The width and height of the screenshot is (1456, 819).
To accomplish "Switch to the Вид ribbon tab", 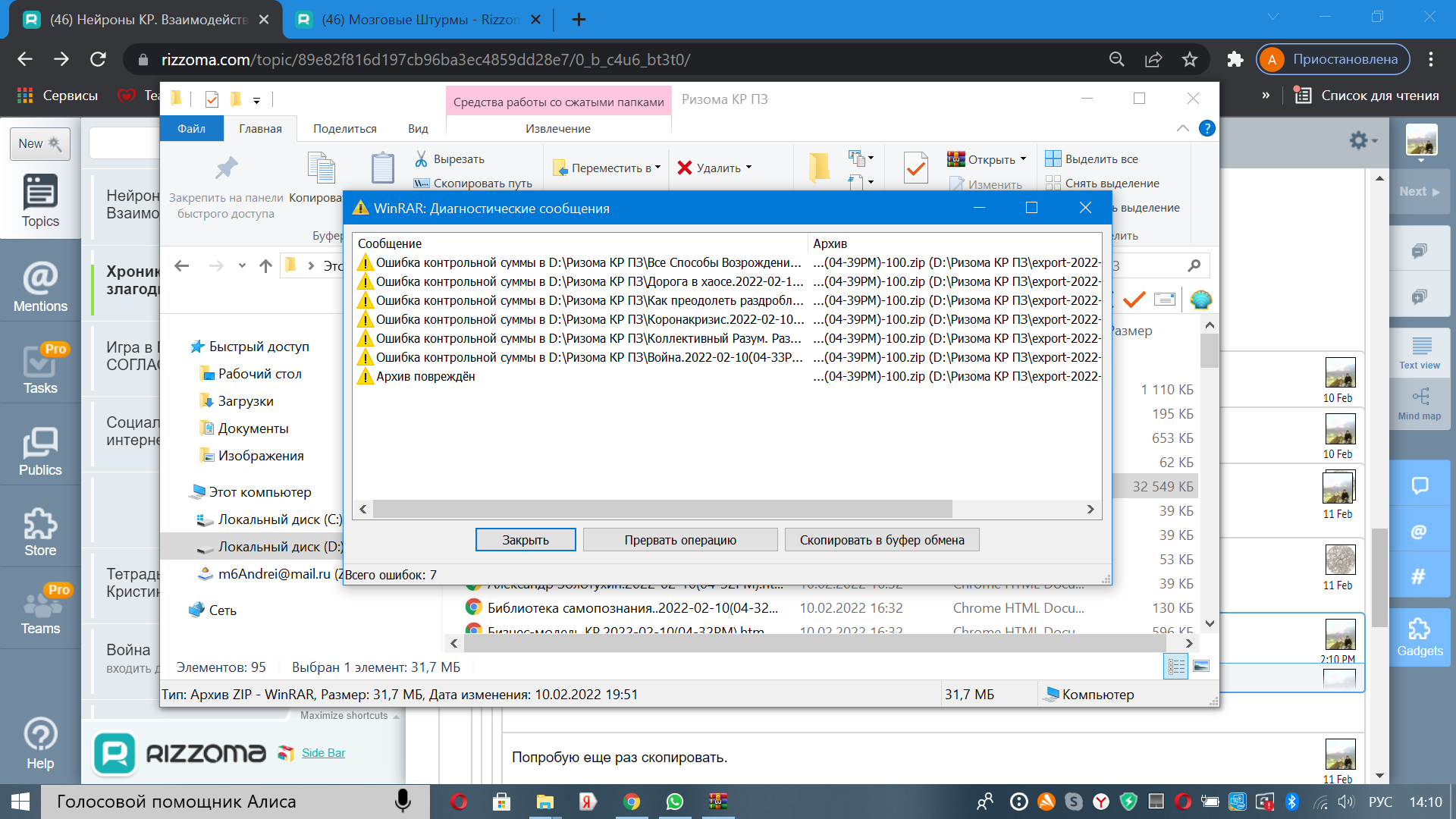I will point(418,129).
